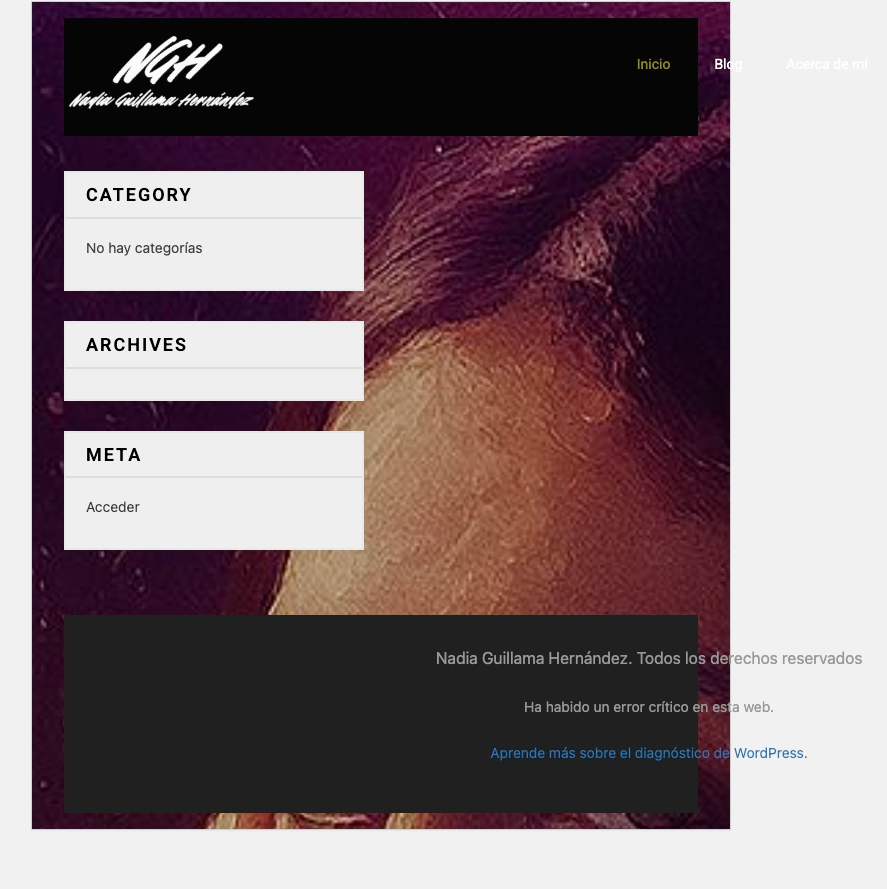Click the Acceder login link

(113, 507)
